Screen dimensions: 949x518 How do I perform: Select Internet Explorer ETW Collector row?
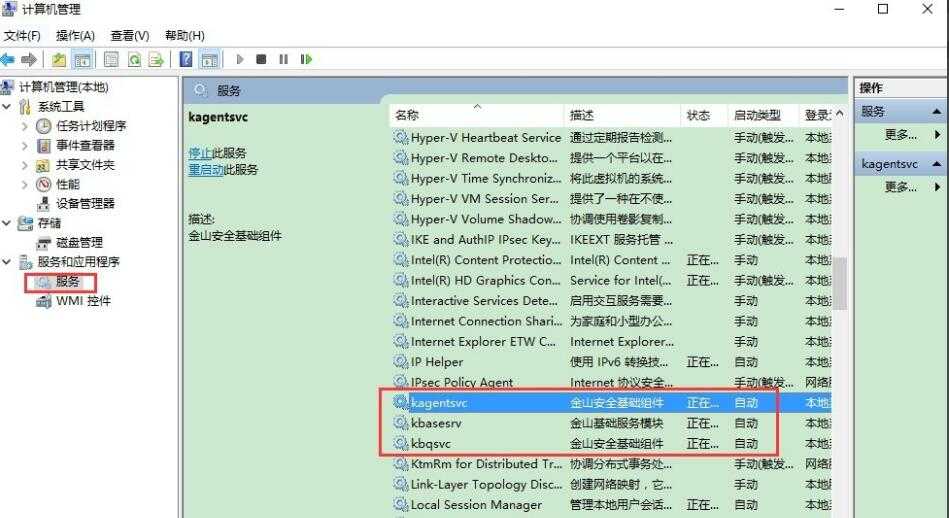[x=611, y=342]
